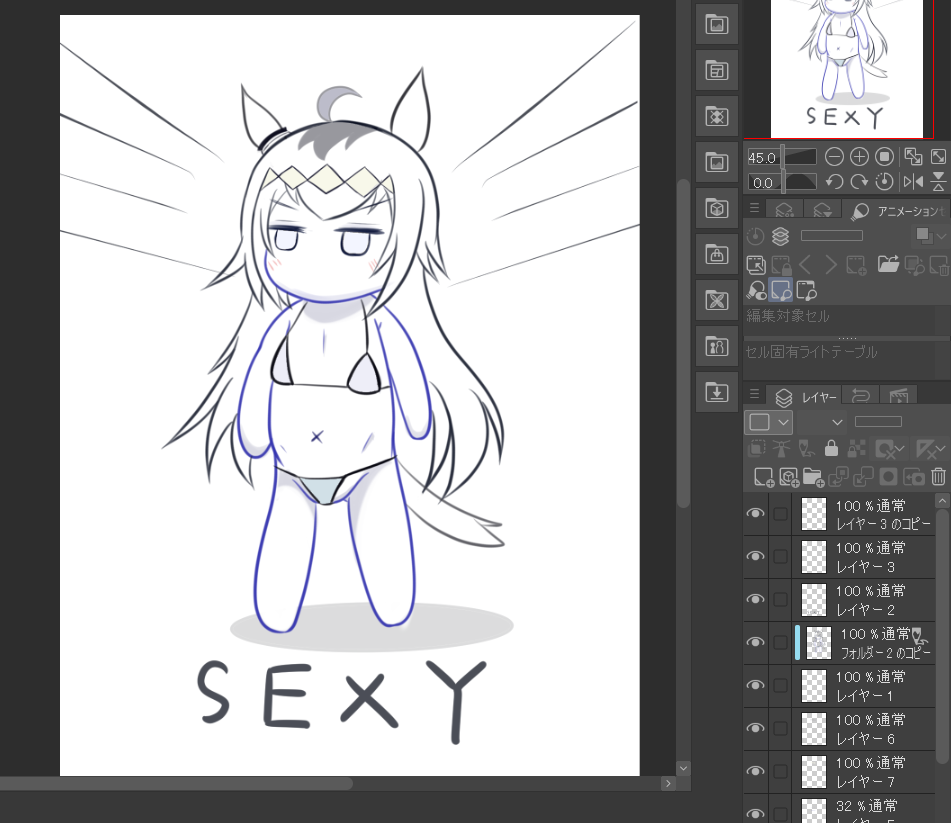This screenshot has height=823, width=951.
Task: Zoom out using the navigator minus icon
Action: click(x=834, y=157)
